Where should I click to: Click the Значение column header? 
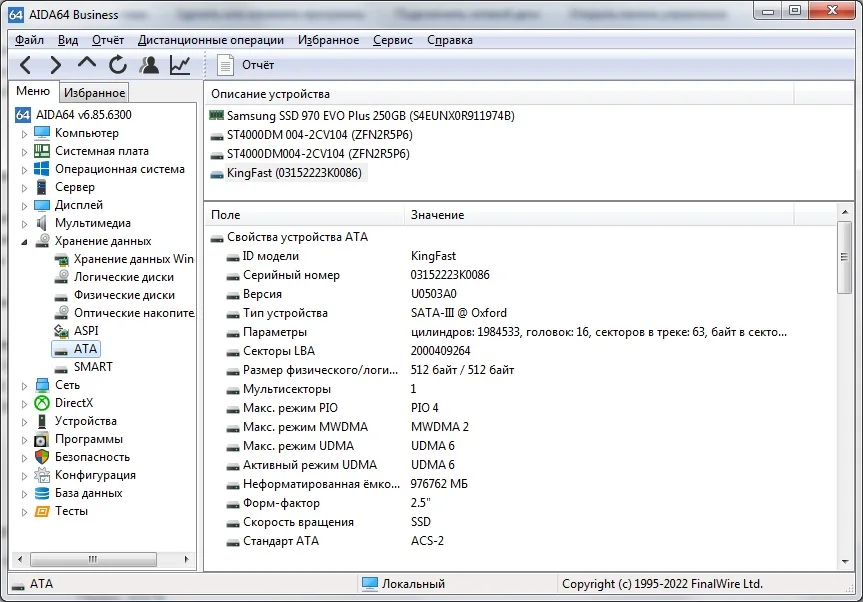(x=599, y=215)
